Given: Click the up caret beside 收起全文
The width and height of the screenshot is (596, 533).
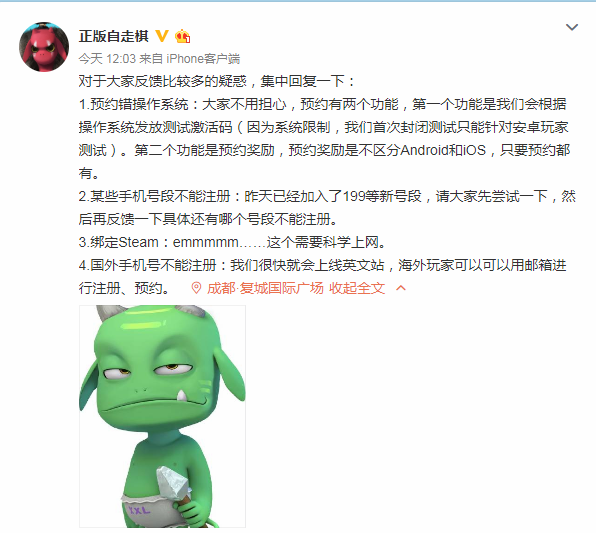Looking at the screenshot, I should coord(401,288).
